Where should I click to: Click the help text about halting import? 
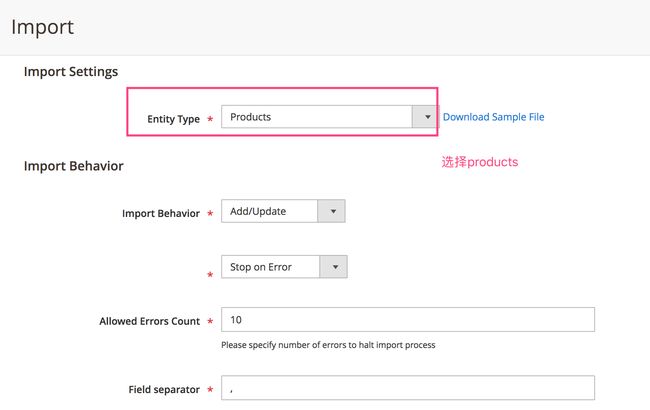328,345
